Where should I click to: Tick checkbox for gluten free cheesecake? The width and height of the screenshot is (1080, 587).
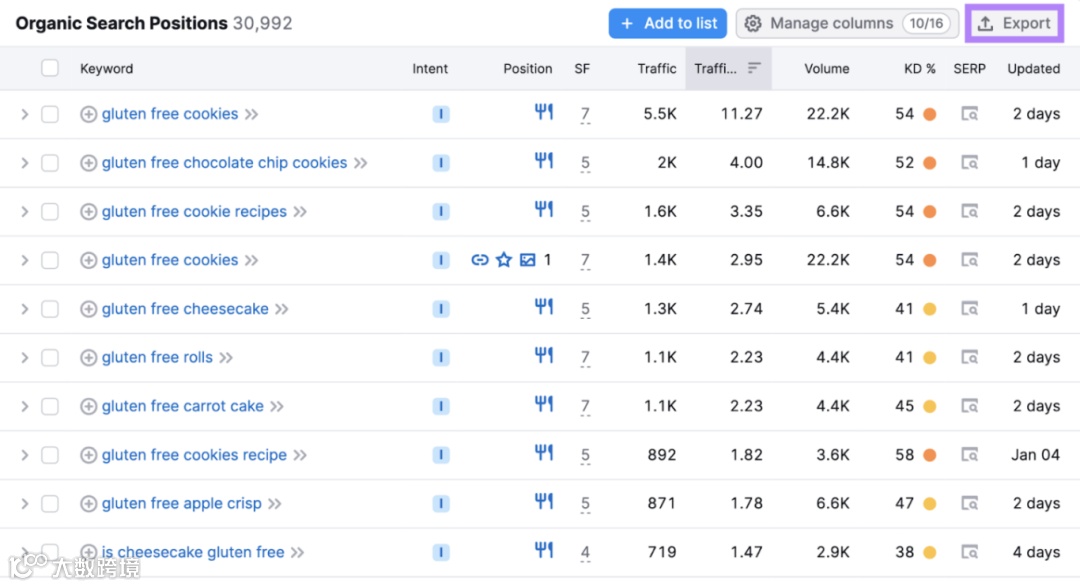pos(50,309)
